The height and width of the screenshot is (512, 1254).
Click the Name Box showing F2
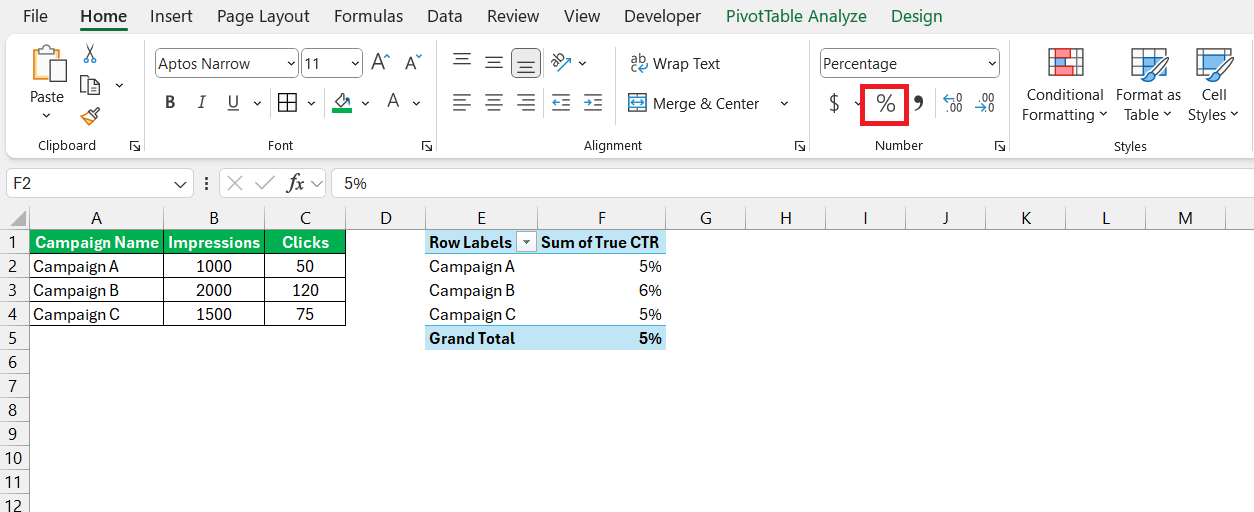90,184
